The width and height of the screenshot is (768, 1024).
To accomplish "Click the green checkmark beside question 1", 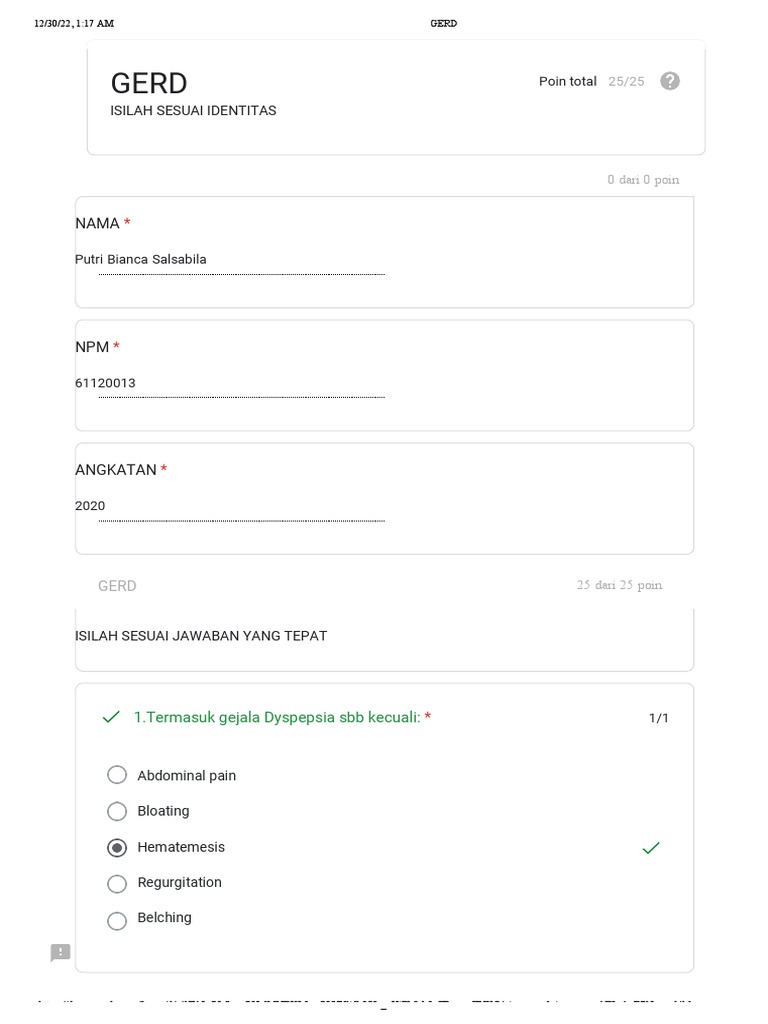I will [111, 717].
